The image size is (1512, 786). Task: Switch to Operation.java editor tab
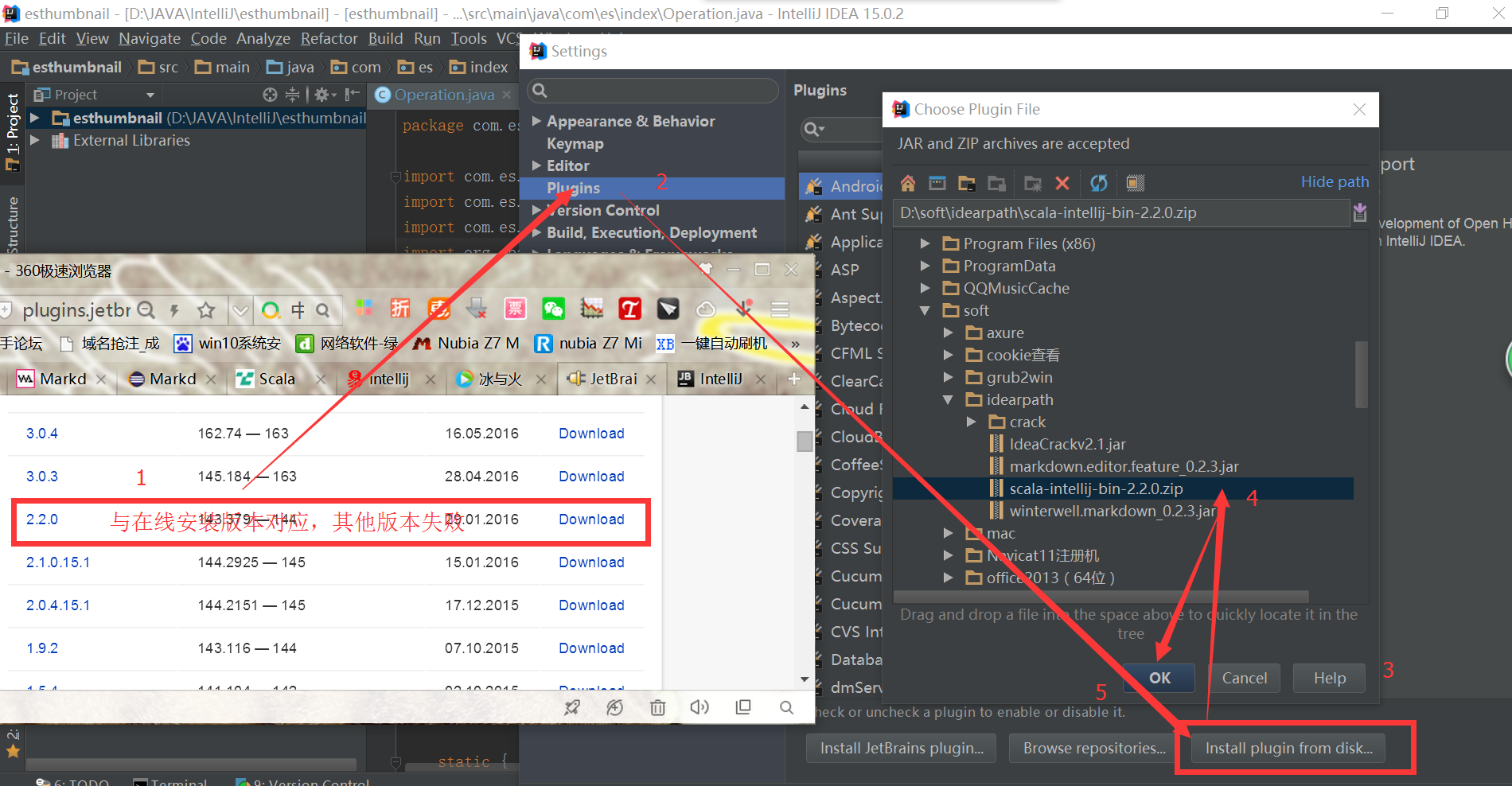(x=444, y=95)
